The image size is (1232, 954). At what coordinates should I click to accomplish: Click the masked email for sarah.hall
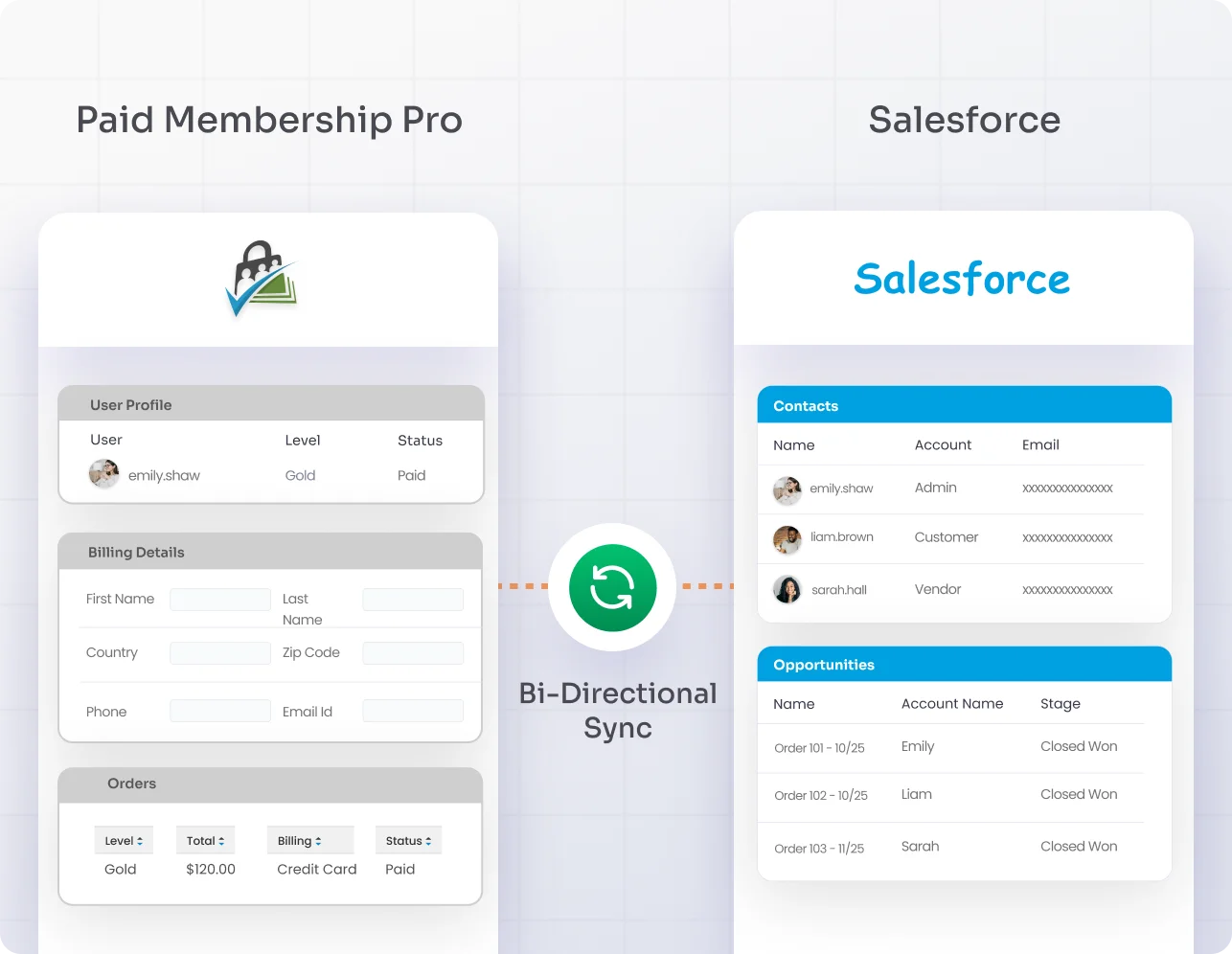pyautogui.click(x=1067, y=590)
